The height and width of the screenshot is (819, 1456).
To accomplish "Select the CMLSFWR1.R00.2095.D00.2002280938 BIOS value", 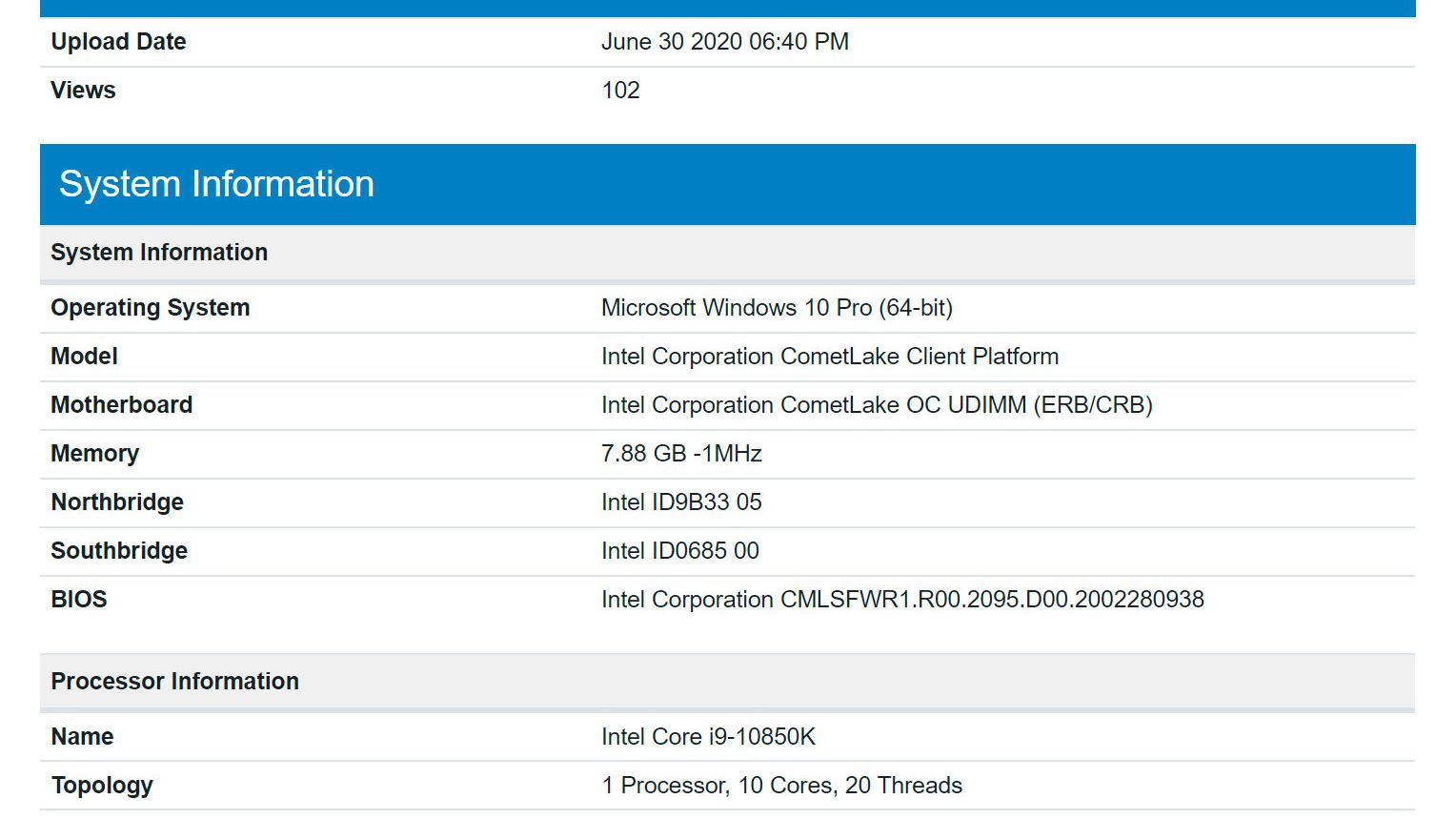I will pos(902,600).
